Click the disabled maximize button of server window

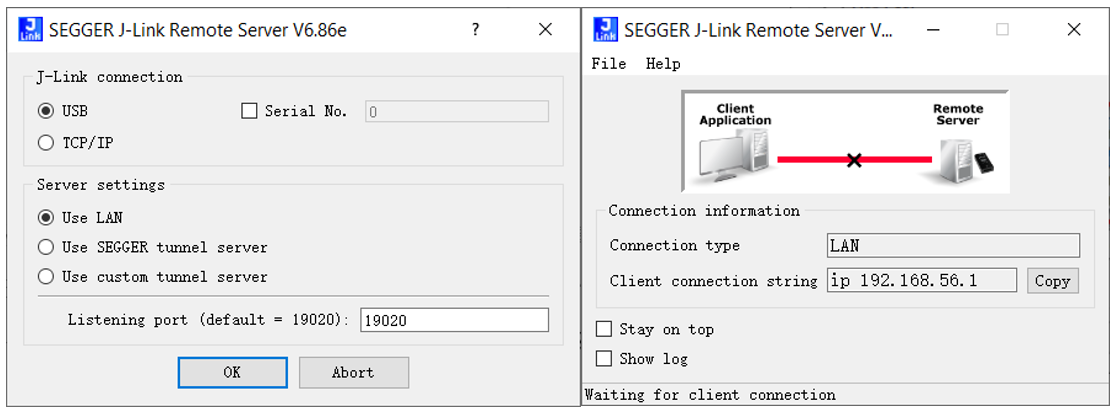[1002, 30]
